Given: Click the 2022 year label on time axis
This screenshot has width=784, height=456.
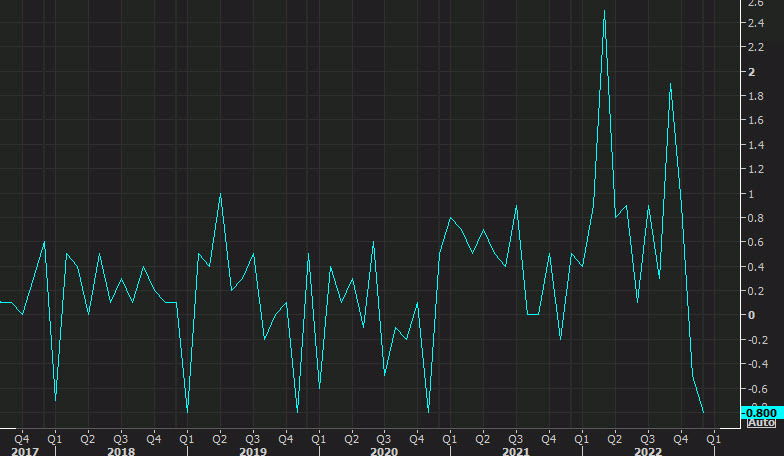Looking at the screenshot, I should point(647,451).
